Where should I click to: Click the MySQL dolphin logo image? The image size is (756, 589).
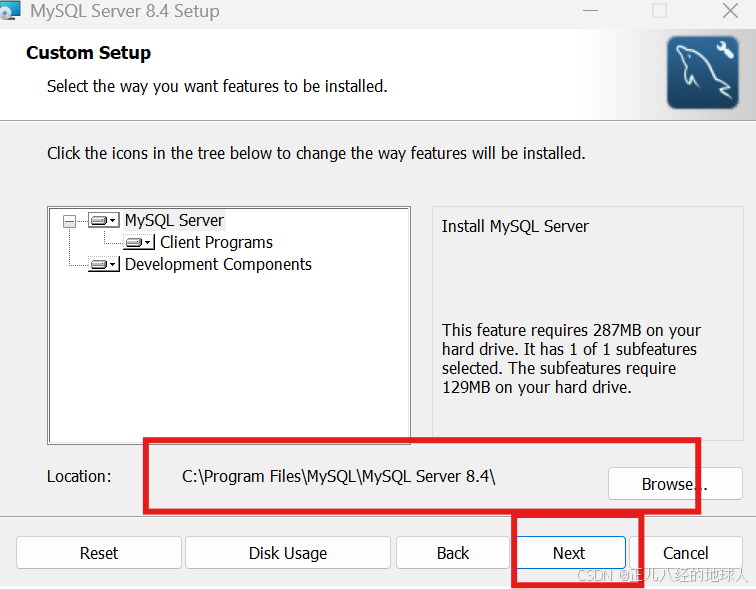pos(702,72)
